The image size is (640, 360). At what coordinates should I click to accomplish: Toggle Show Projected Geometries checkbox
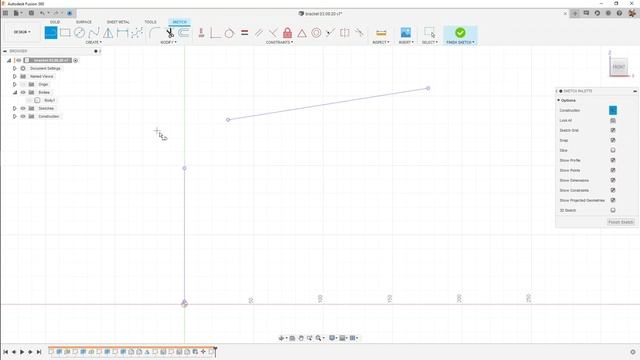point(613,200)
